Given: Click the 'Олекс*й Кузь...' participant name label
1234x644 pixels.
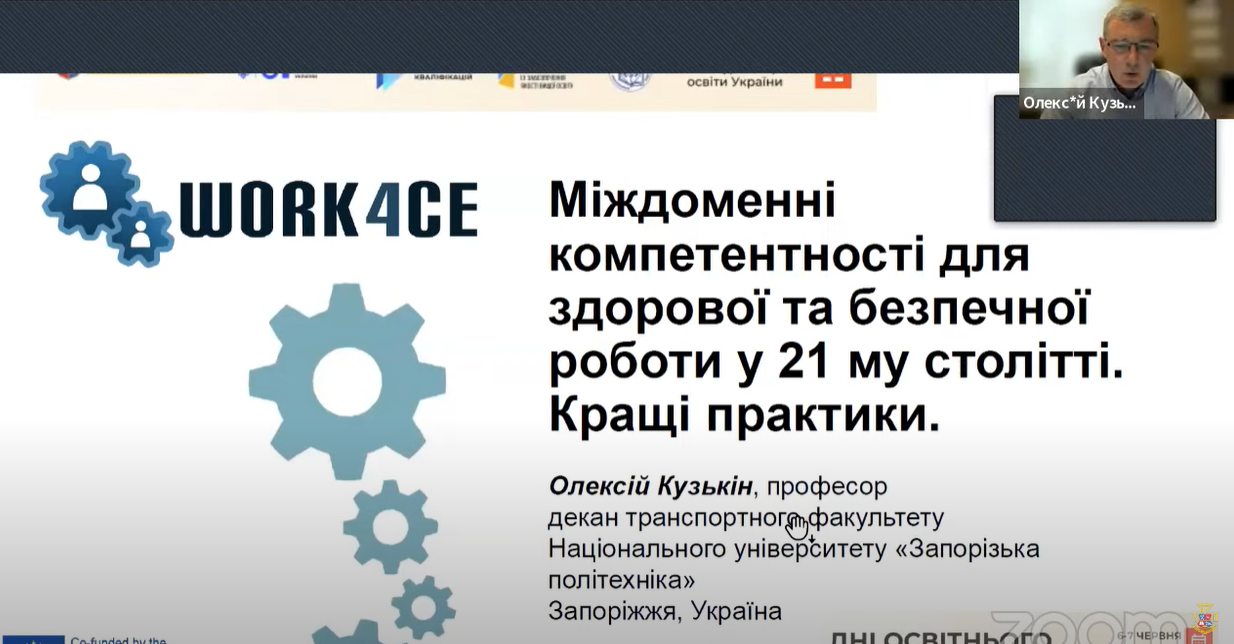Looking at the screenshot, I should 1080,103.
